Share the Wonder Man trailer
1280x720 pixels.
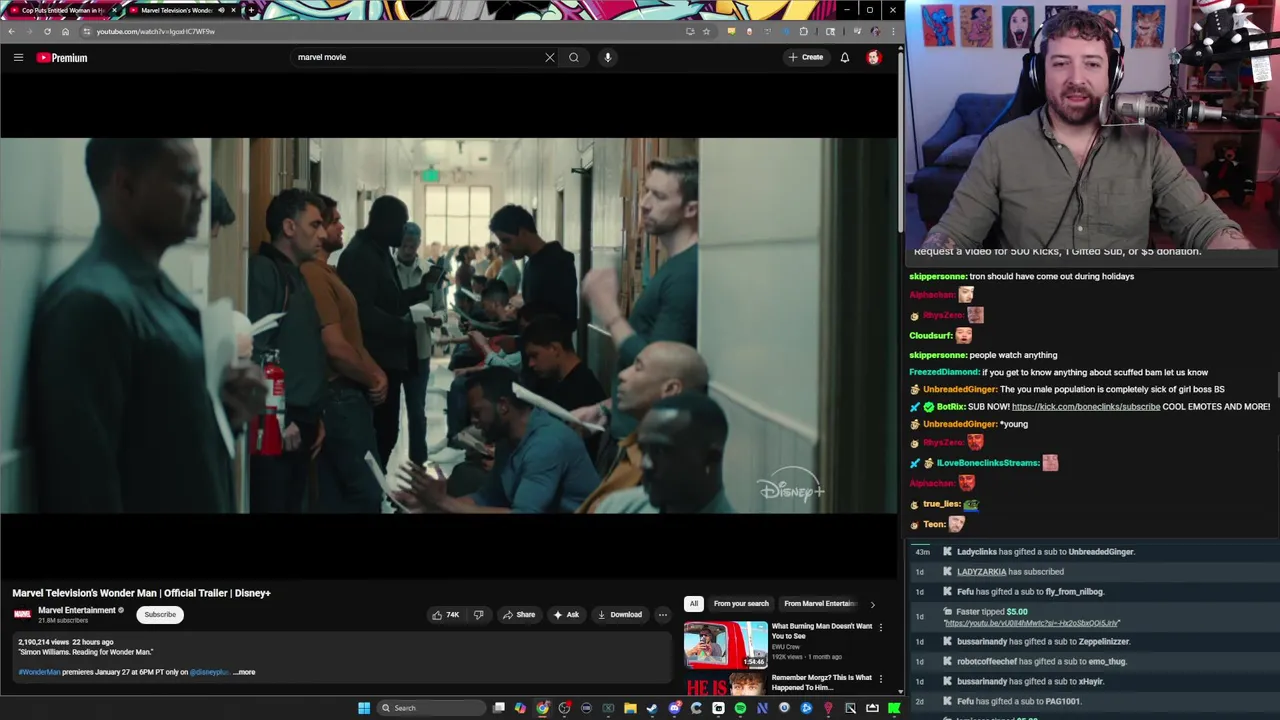(519, 615)
